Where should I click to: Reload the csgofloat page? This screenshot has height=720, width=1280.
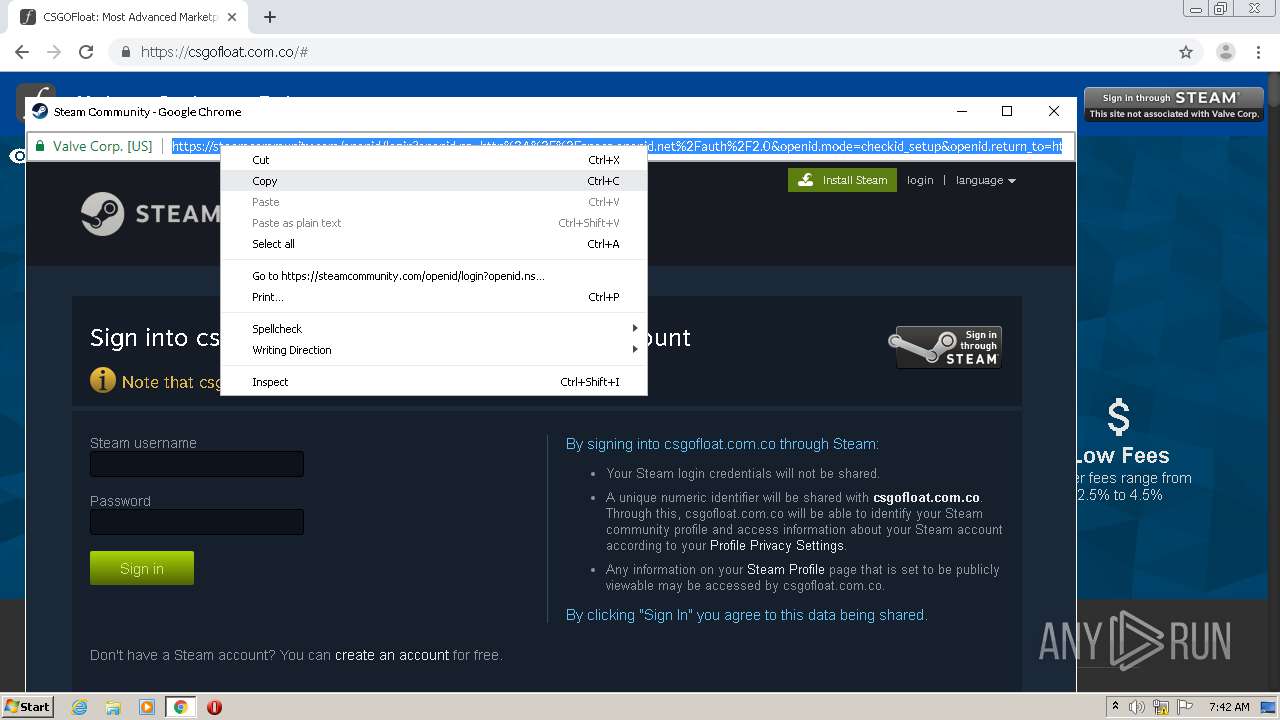86,52
